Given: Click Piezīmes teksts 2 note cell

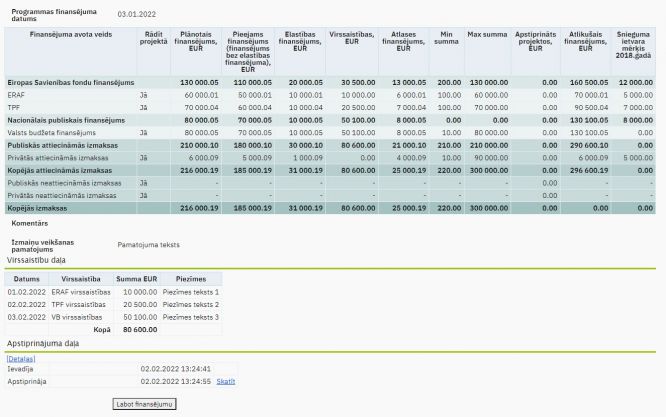Looking at the screenshot, I should point(190,304).
